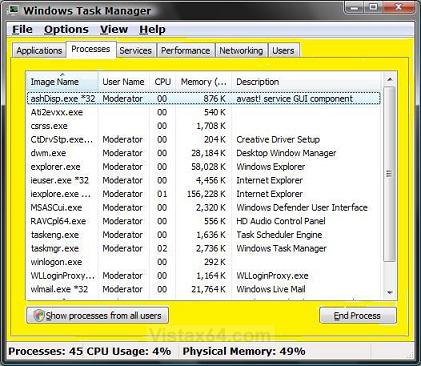
Task: Select the MSASCui.exe process
Action: [203, 208]
